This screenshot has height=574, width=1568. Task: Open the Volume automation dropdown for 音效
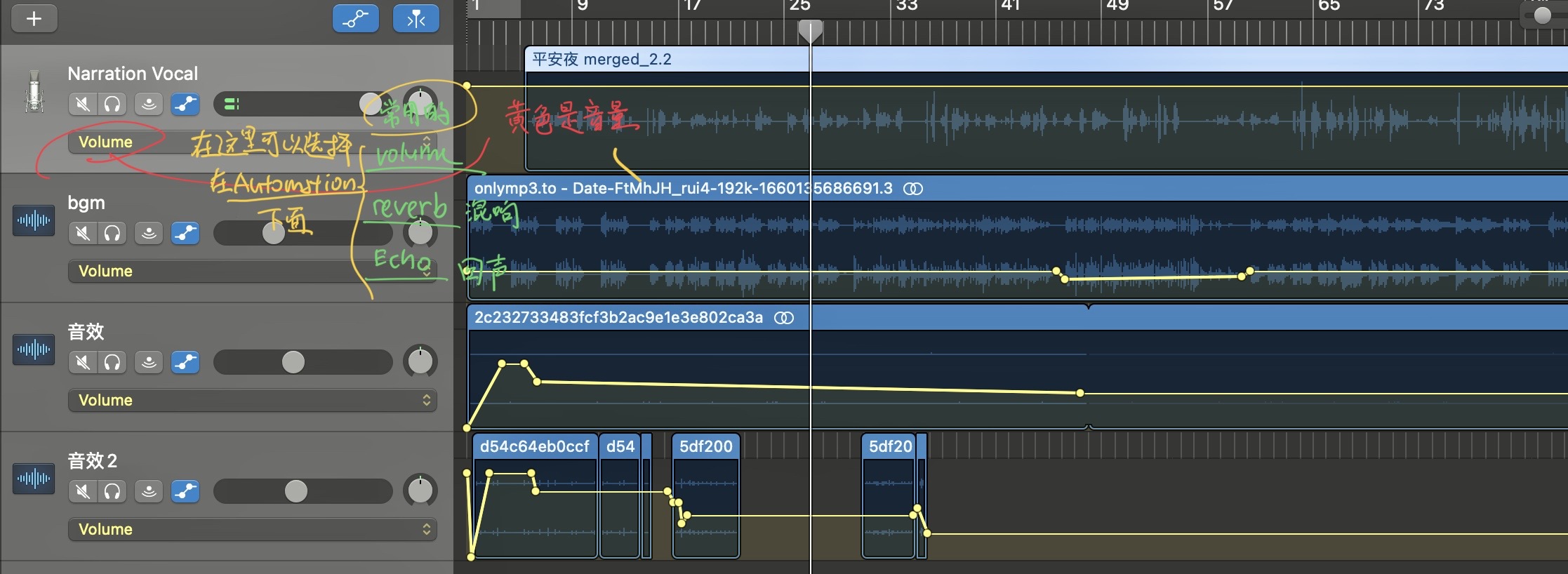coord(252,400)
